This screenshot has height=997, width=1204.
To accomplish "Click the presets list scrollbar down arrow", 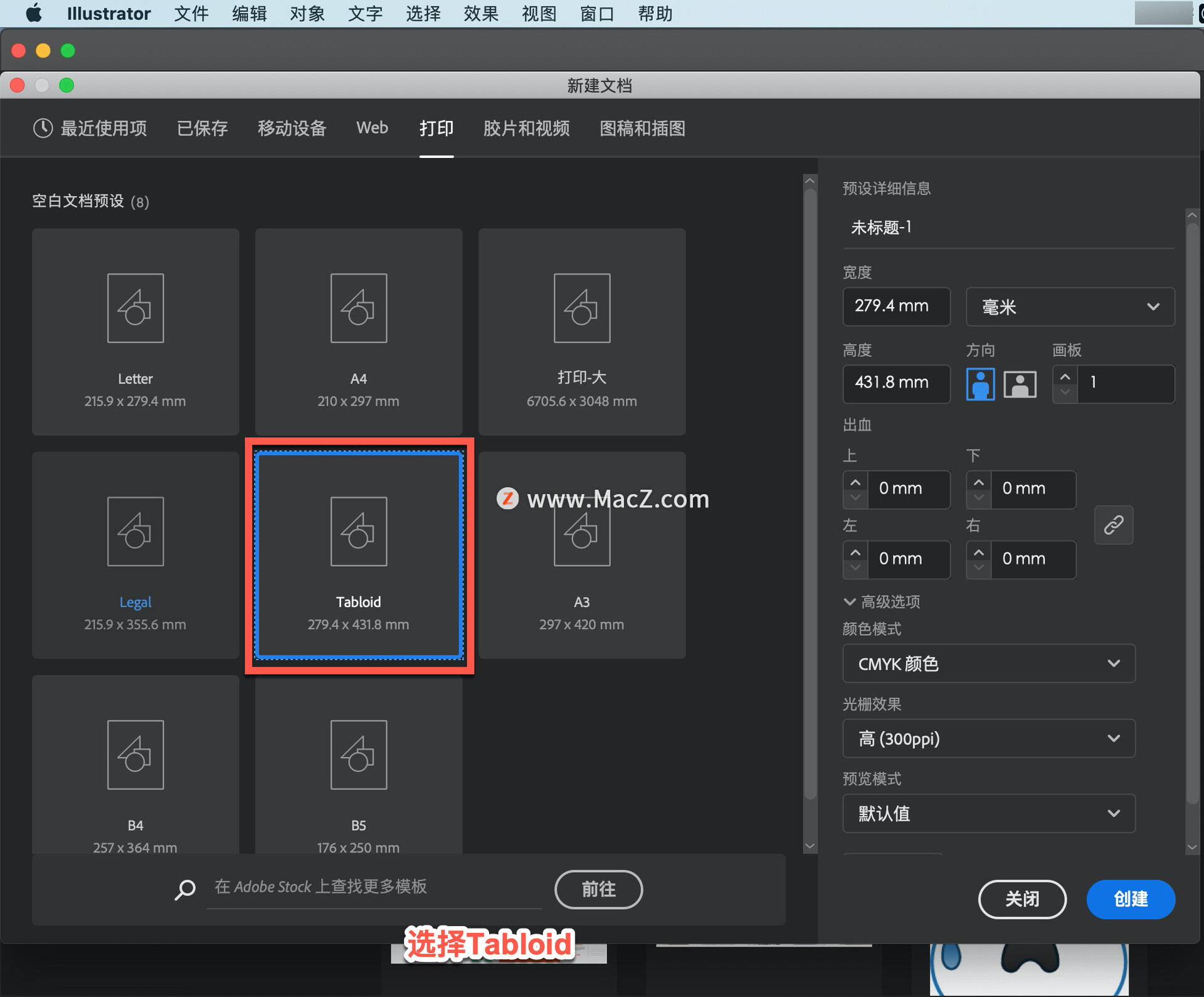I will pos(810,846).
